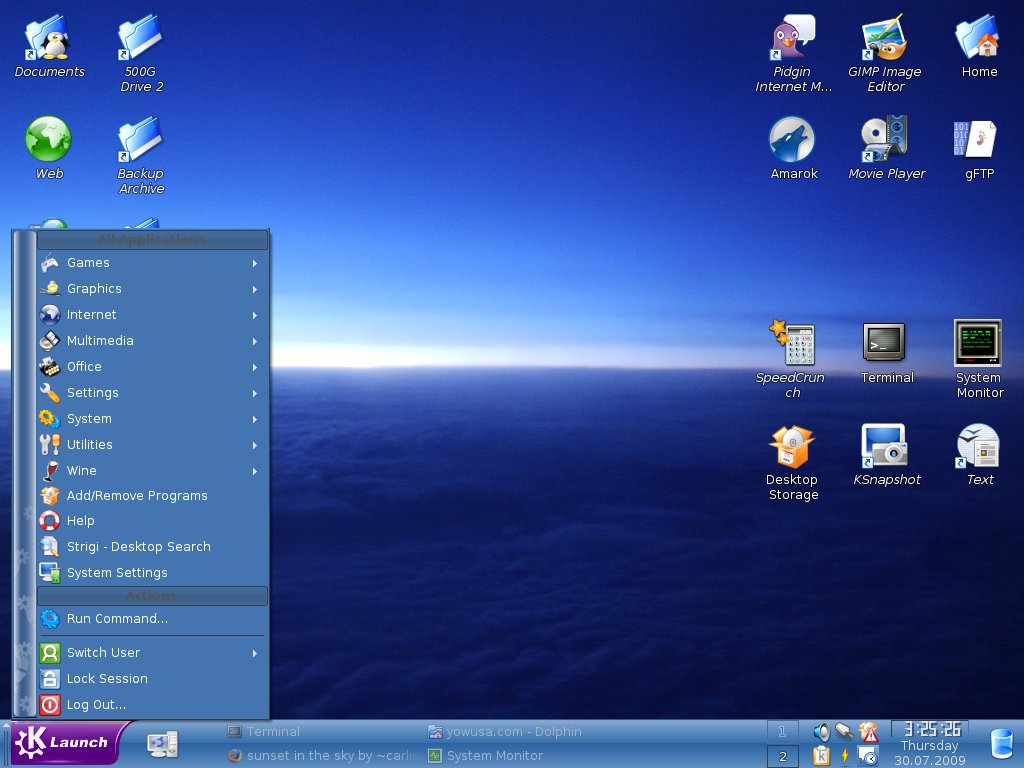The width and height of the screenshot is (1024, 768).
Task: Launch the Terminal from the desktop
Action: (886, 343)
